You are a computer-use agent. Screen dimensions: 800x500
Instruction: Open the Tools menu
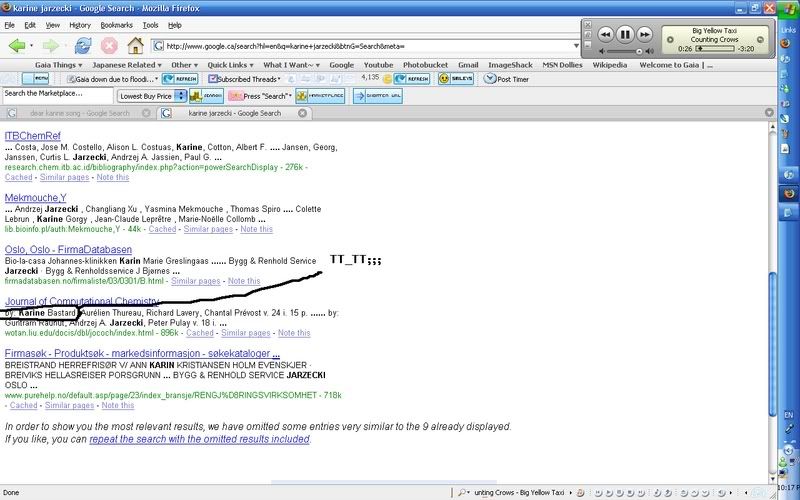[x=150, y=25]
